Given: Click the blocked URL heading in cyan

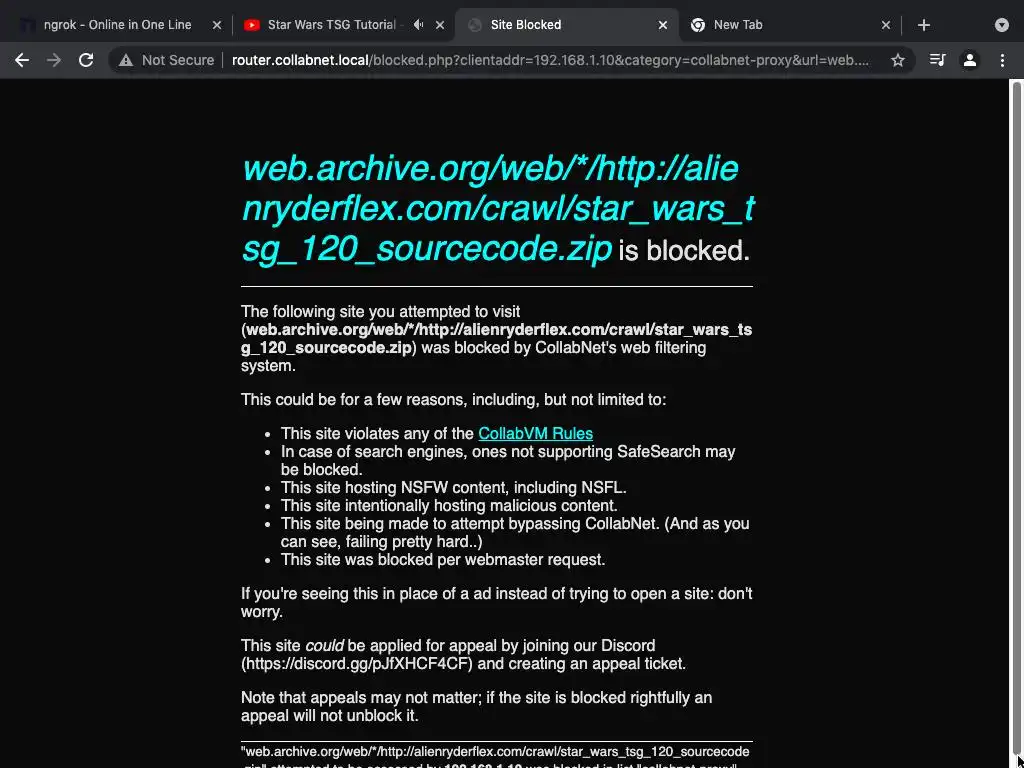Looking at the screenshot, I should click(x=498, y=209).
